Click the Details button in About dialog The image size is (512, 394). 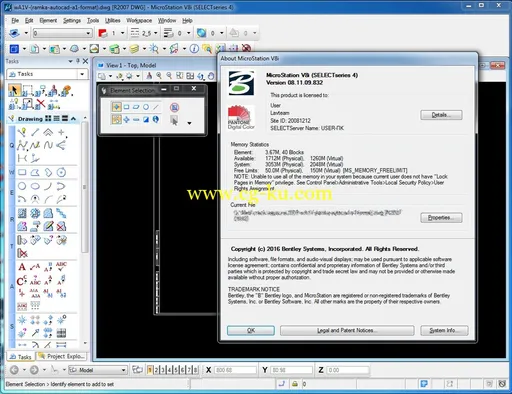pyautogui.click(x=441, y=115)
